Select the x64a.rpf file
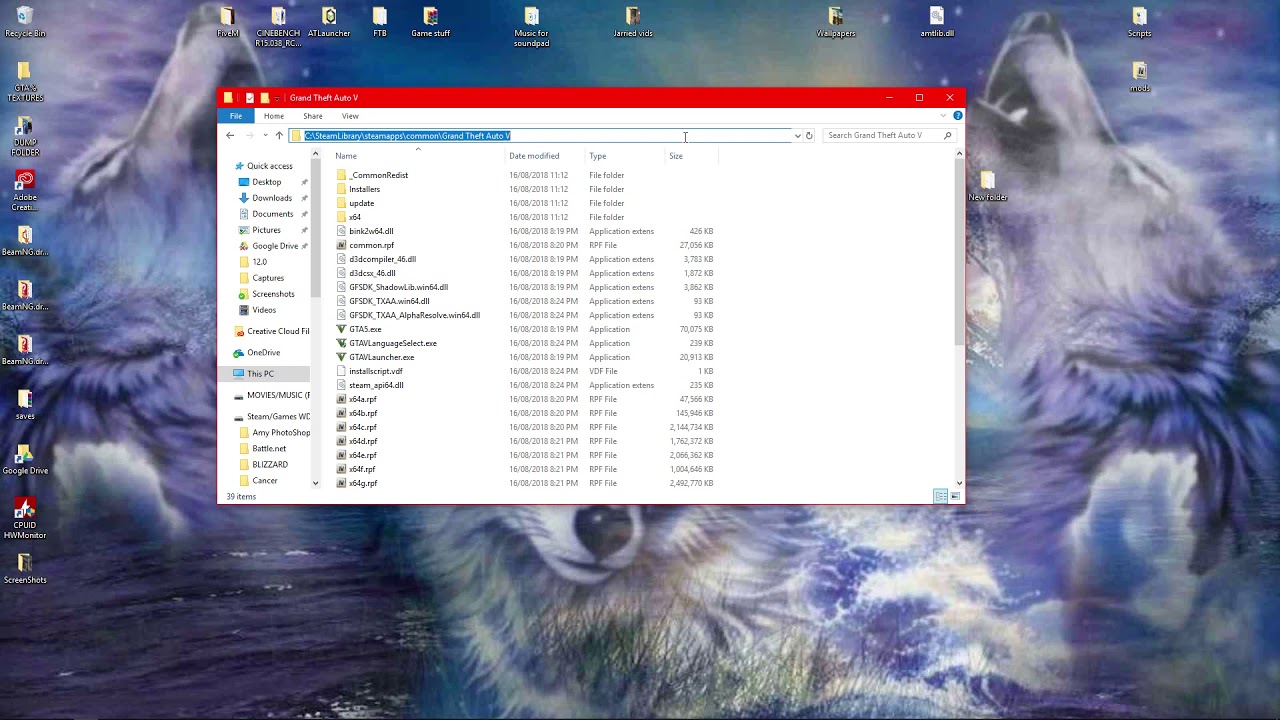 coord(362,399)
